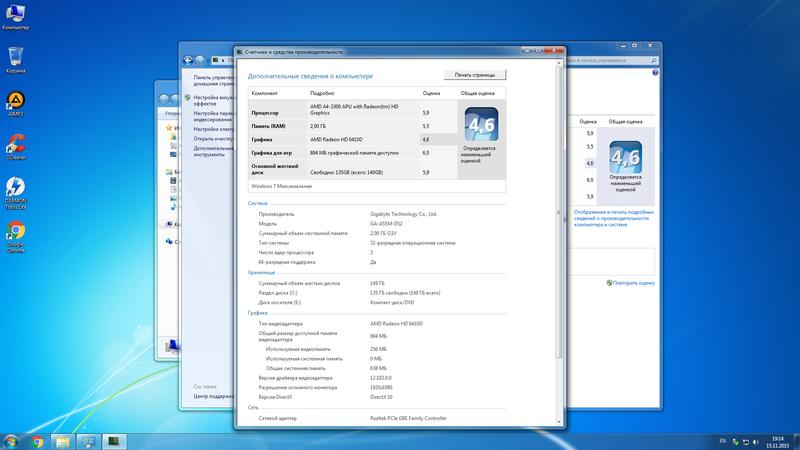Click the volume speaker tray icon
The image size is (800, 450).
[756, 442]
